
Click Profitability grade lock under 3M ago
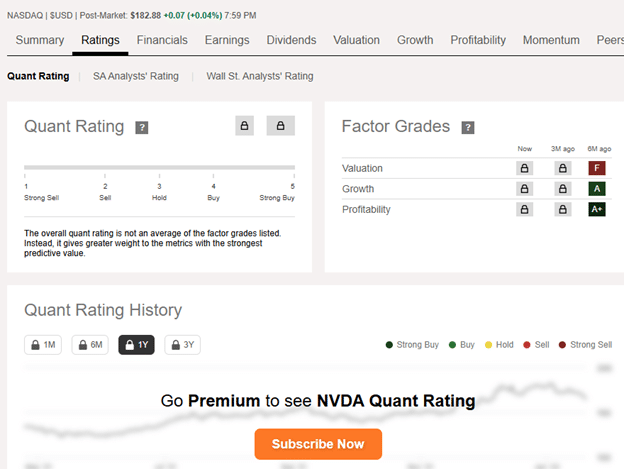tap(563, 209)
